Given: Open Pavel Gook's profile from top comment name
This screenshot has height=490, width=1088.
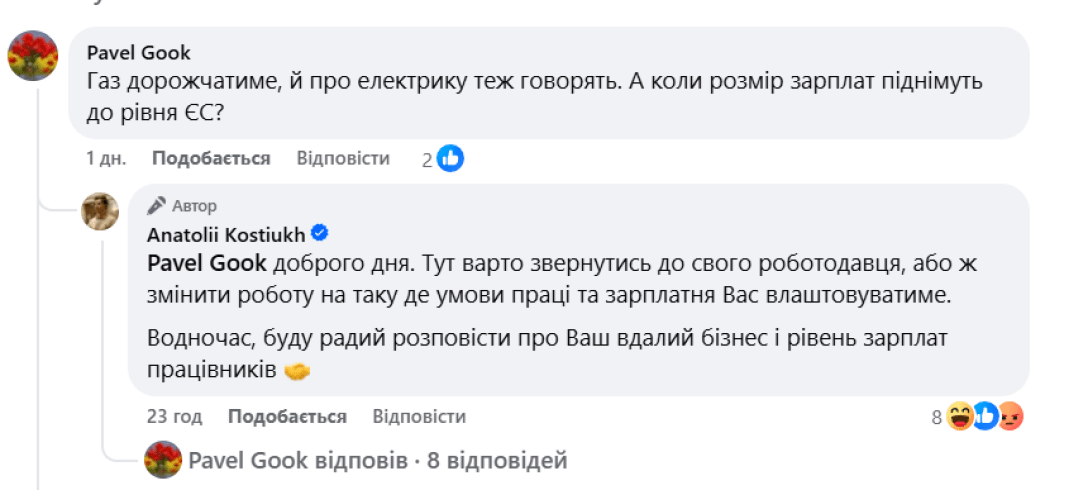Looking at the screenshot, I should [x=139, y=52].
